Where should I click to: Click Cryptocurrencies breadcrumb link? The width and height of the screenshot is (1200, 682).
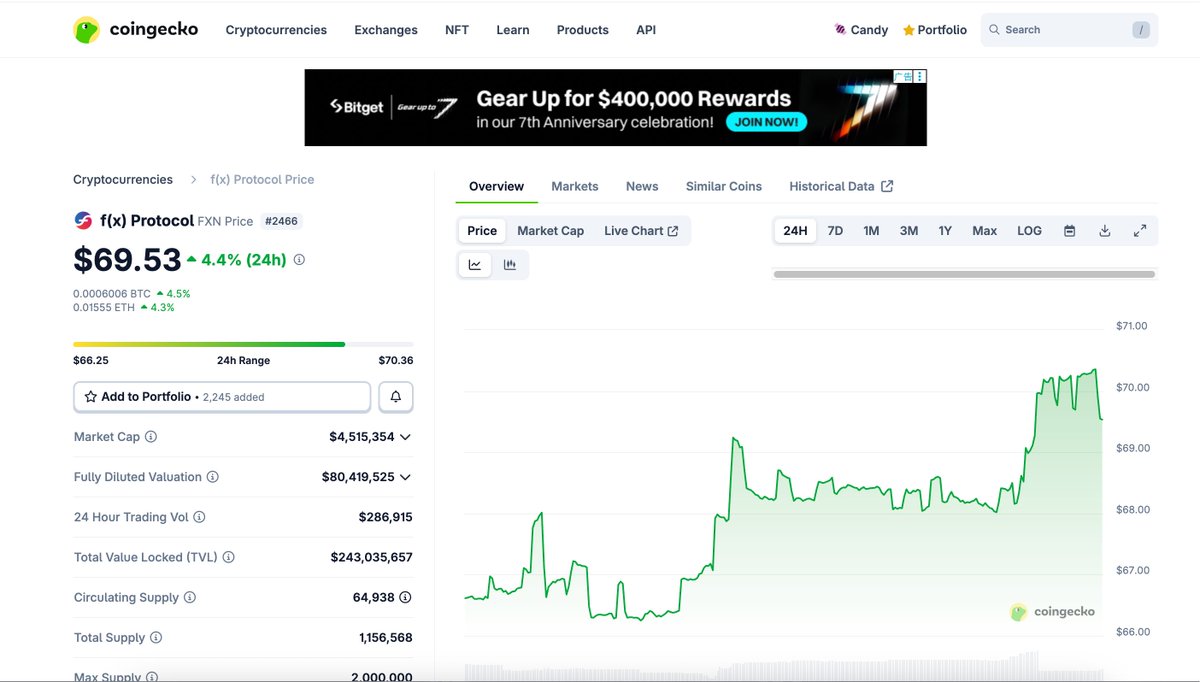pos(123,180)
